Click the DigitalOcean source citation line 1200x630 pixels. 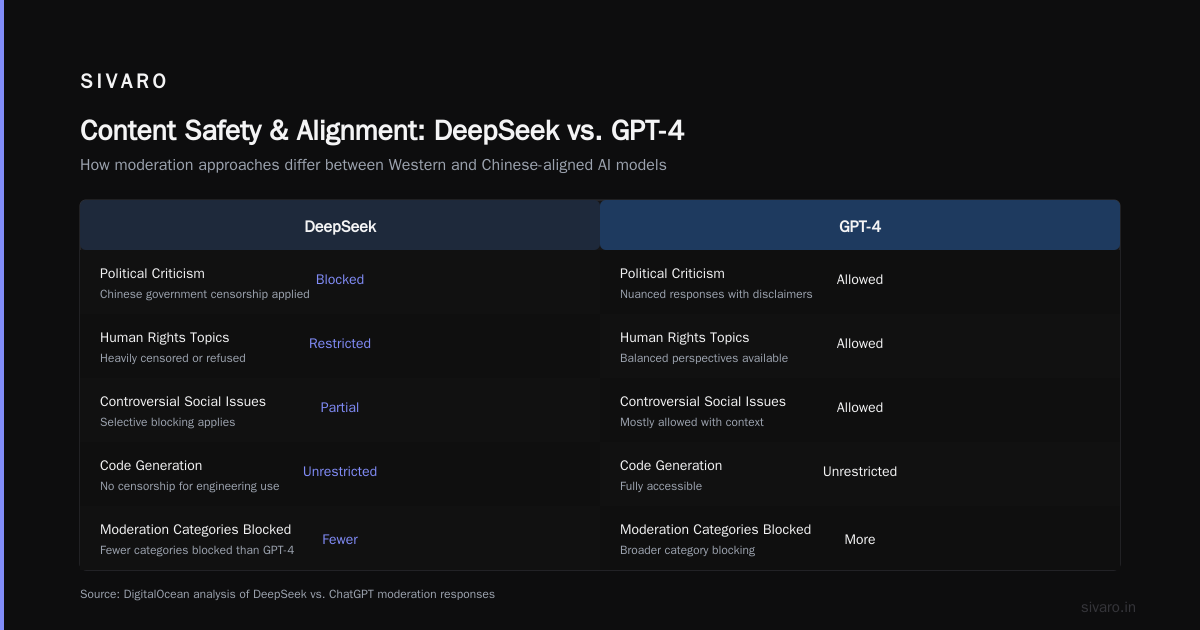[287, 594]
